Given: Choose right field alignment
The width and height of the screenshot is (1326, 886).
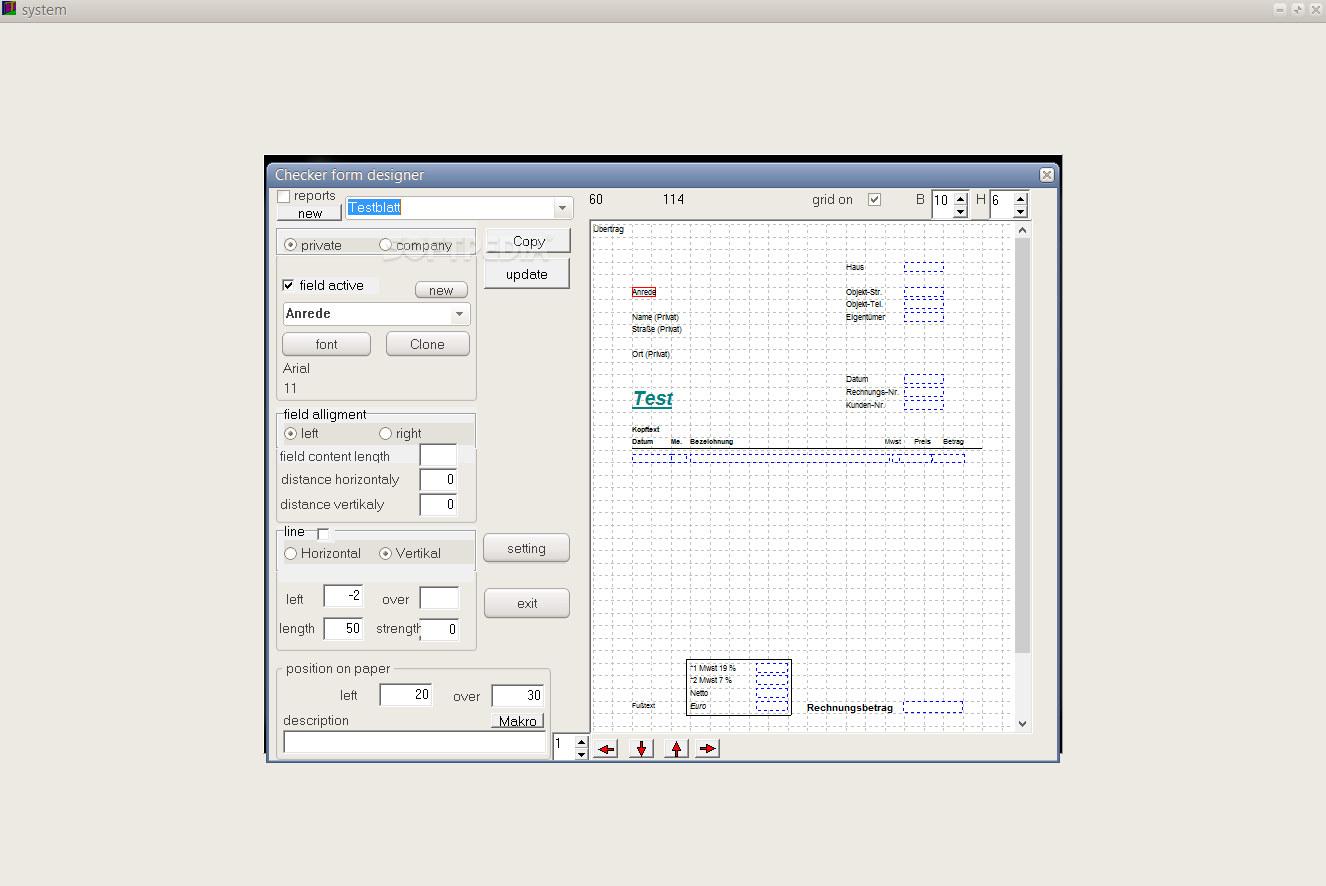Looking at the screenshot, I should [x=386, y=434].
